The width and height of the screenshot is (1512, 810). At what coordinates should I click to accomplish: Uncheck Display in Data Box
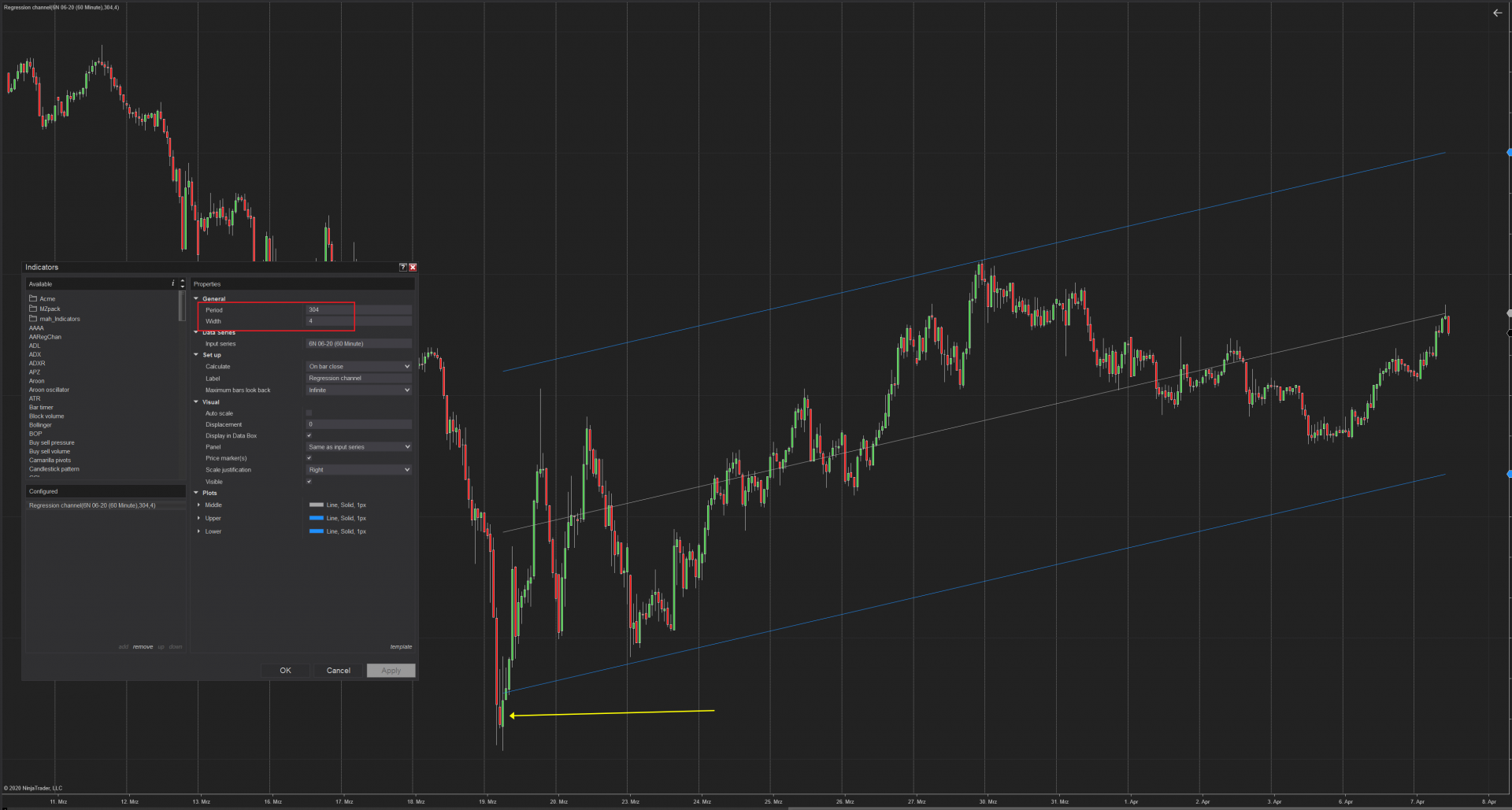[x=309, y=435]
